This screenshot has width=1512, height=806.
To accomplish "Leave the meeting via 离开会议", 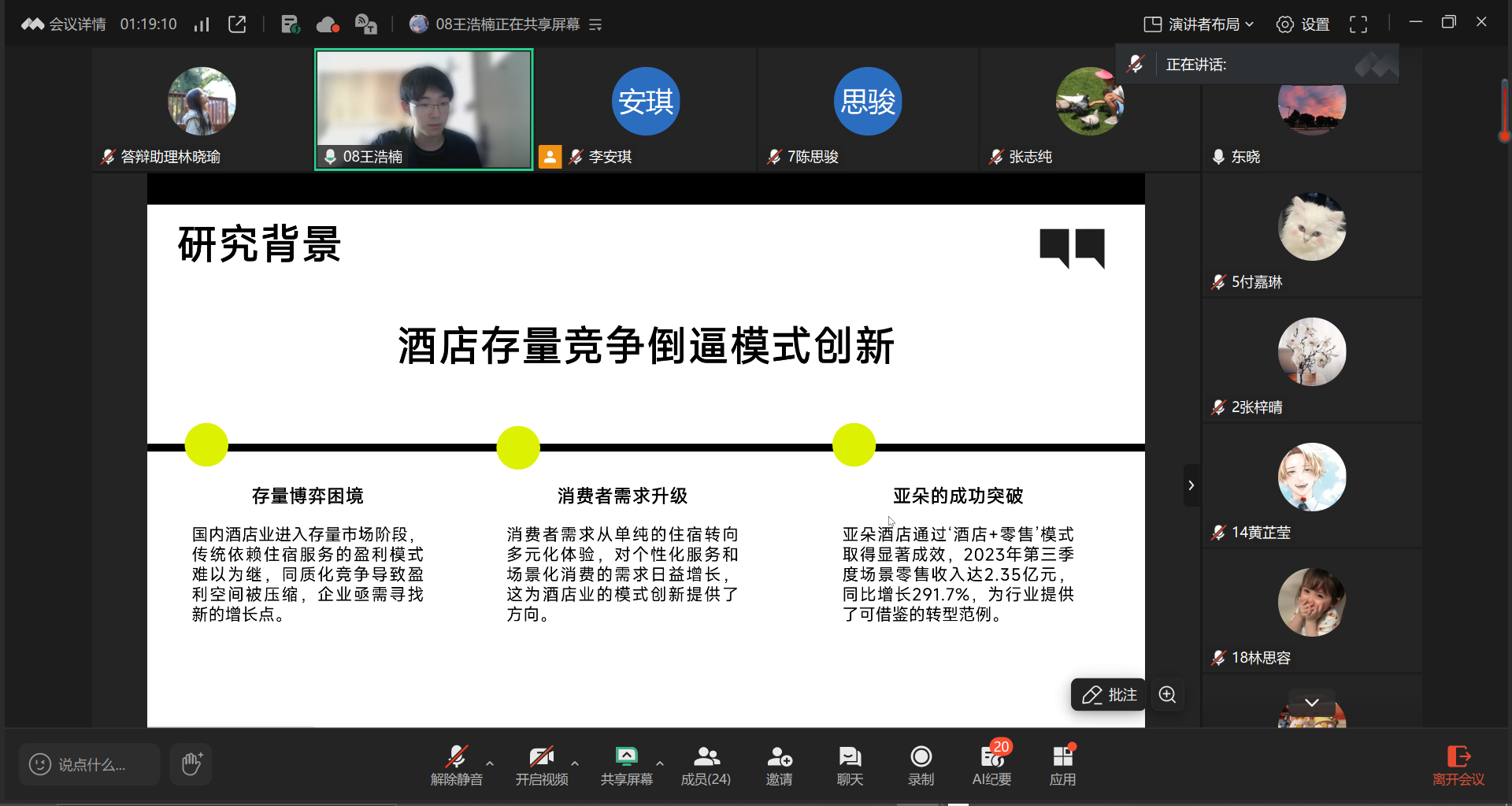I will (x=1458, y=763).
